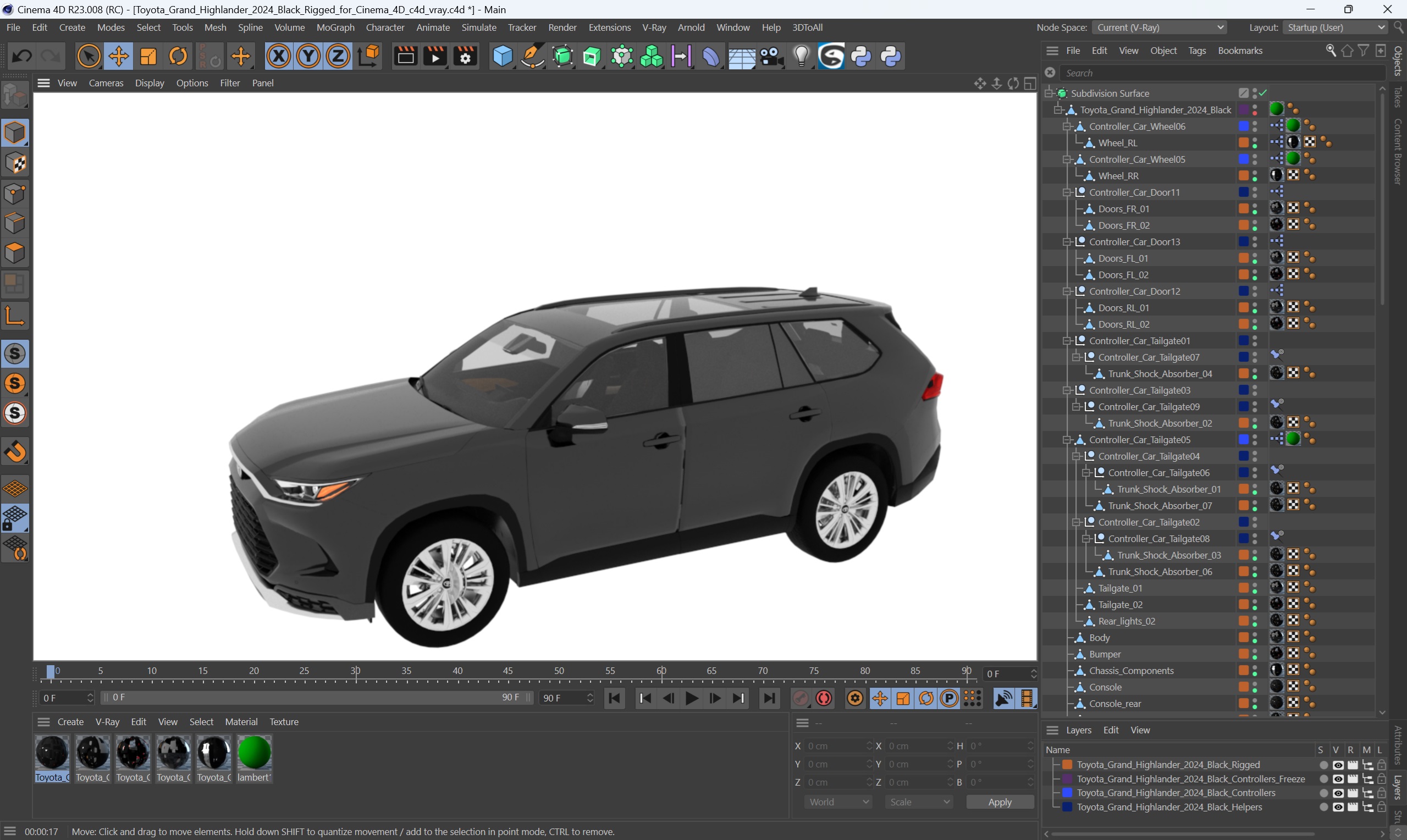
Task: Collapse Controller_Car_Door11 node
Action: click(x=1067, y=192)
